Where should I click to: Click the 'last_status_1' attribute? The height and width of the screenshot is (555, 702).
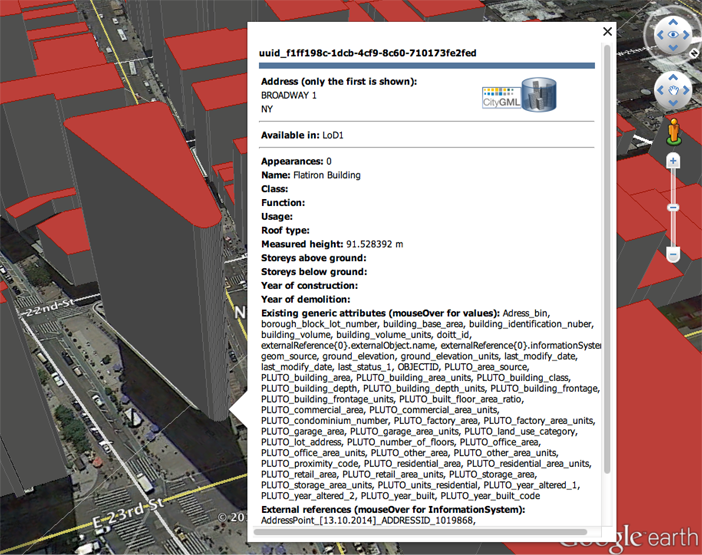coord(364,367)
